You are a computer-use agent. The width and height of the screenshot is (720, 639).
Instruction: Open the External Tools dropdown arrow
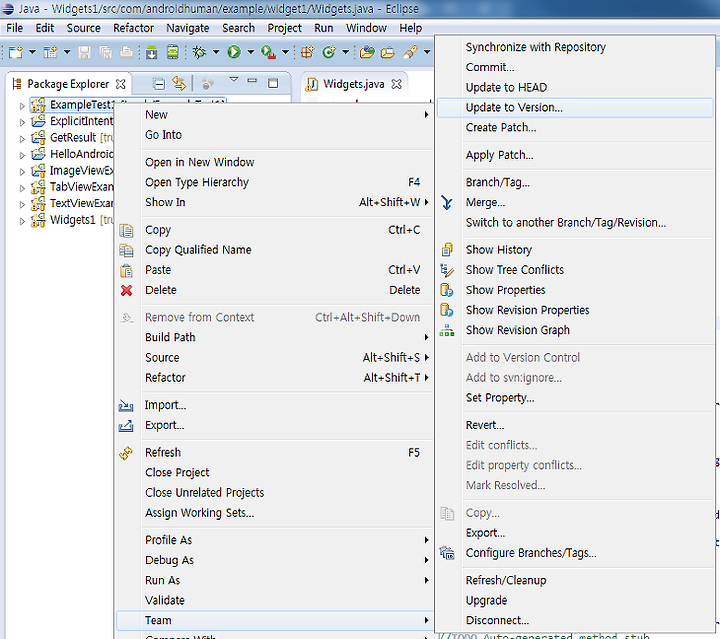[x=285, y=52]
